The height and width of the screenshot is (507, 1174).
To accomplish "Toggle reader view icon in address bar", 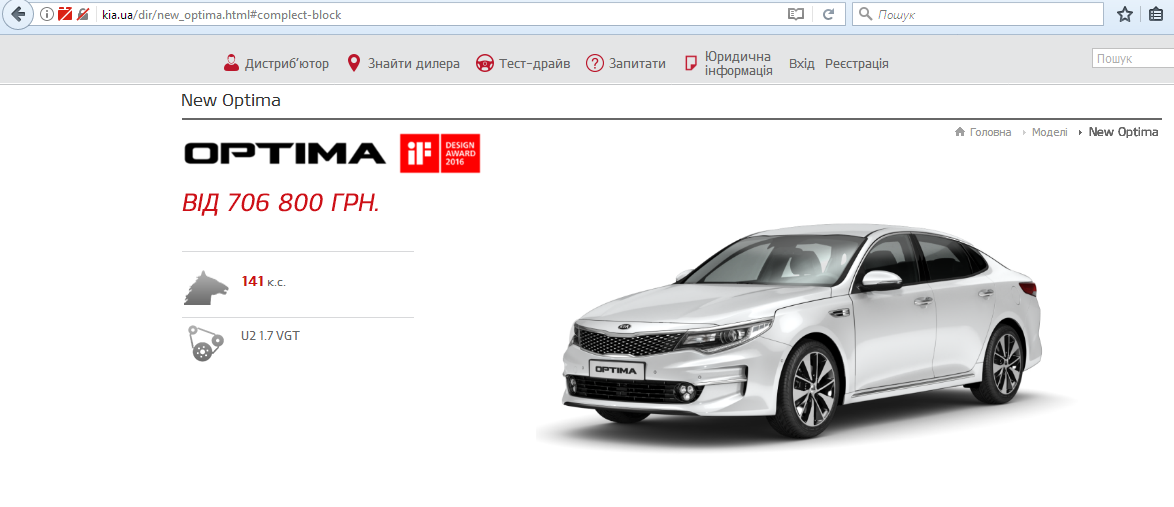I will 795,14.
